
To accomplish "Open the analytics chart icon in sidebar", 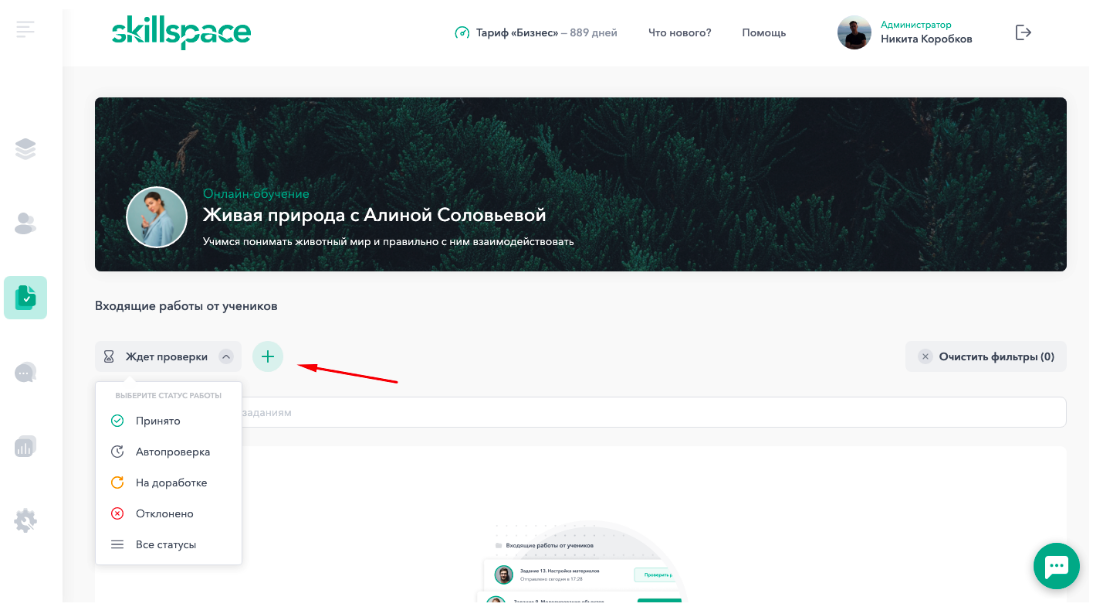I will pyautogui.click(x=25, y=446).
